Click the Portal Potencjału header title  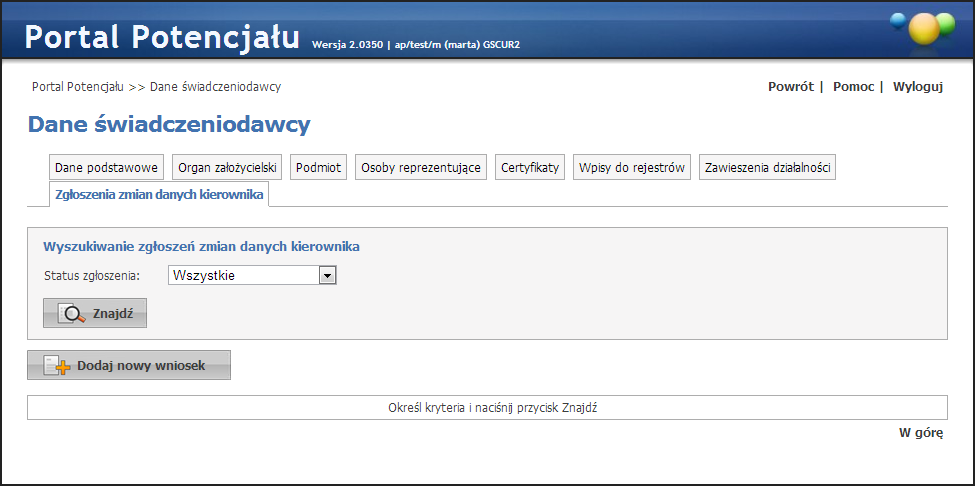[162, 37]
